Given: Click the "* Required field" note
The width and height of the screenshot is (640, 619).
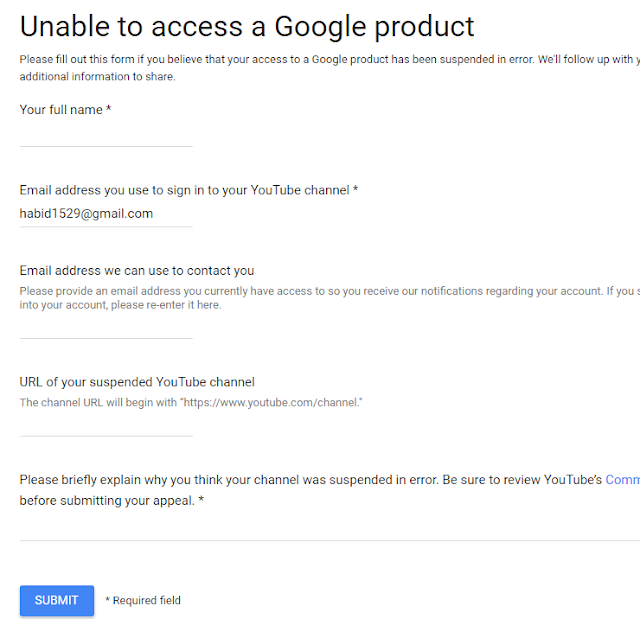Looking at the screenshot, I should [143, 601].
